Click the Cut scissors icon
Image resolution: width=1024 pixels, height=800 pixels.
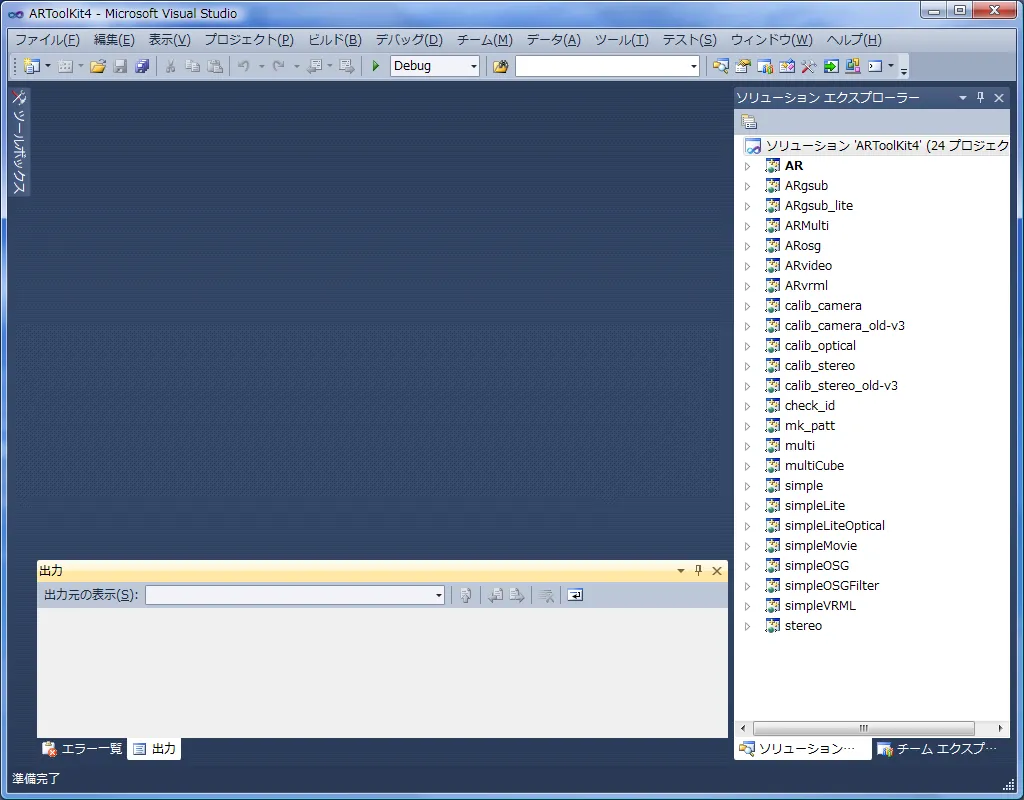[x=170, y=66]
